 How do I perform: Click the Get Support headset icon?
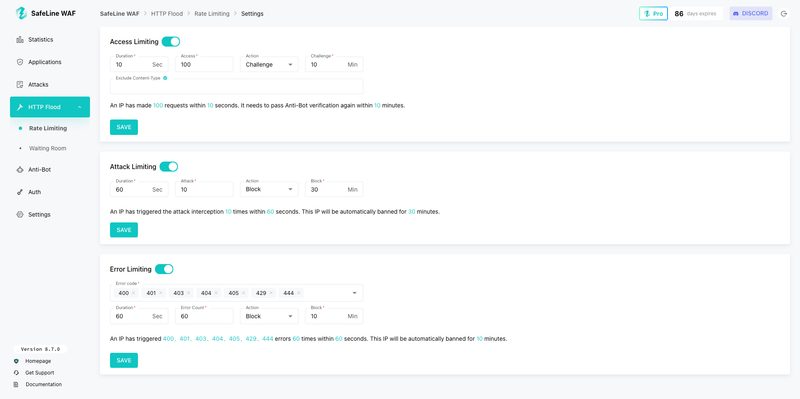[x=16, y=372]
